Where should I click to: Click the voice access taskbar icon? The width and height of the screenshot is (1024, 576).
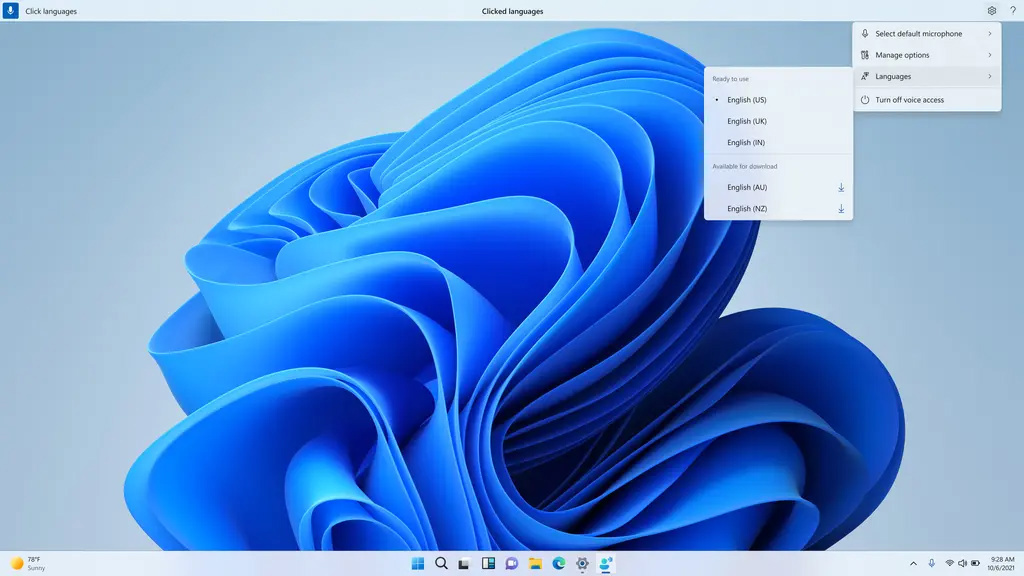pyautogui.click(x=605, y=563)
